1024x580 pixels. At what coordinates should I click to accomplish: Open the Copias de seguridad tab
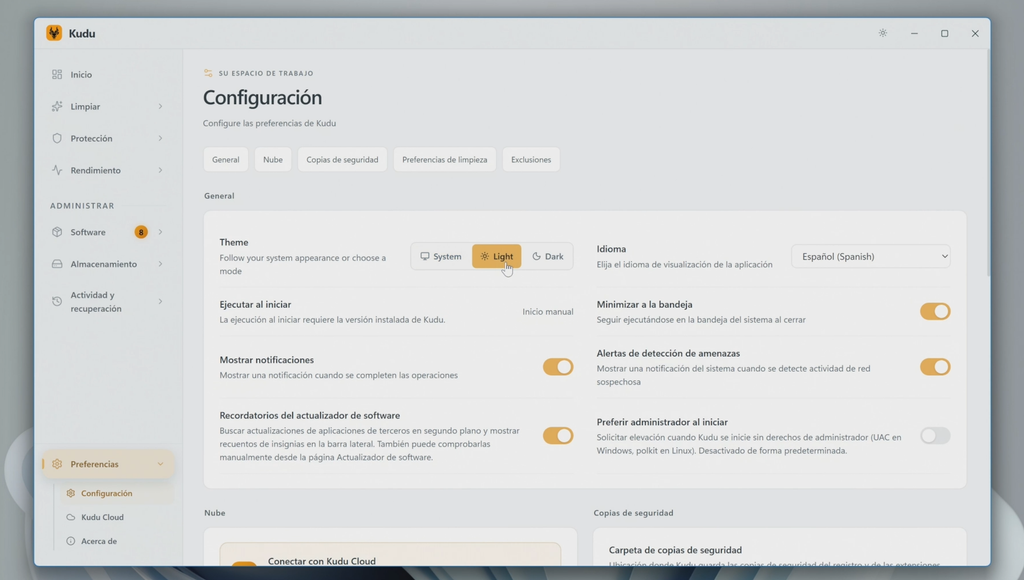point(342,159)
